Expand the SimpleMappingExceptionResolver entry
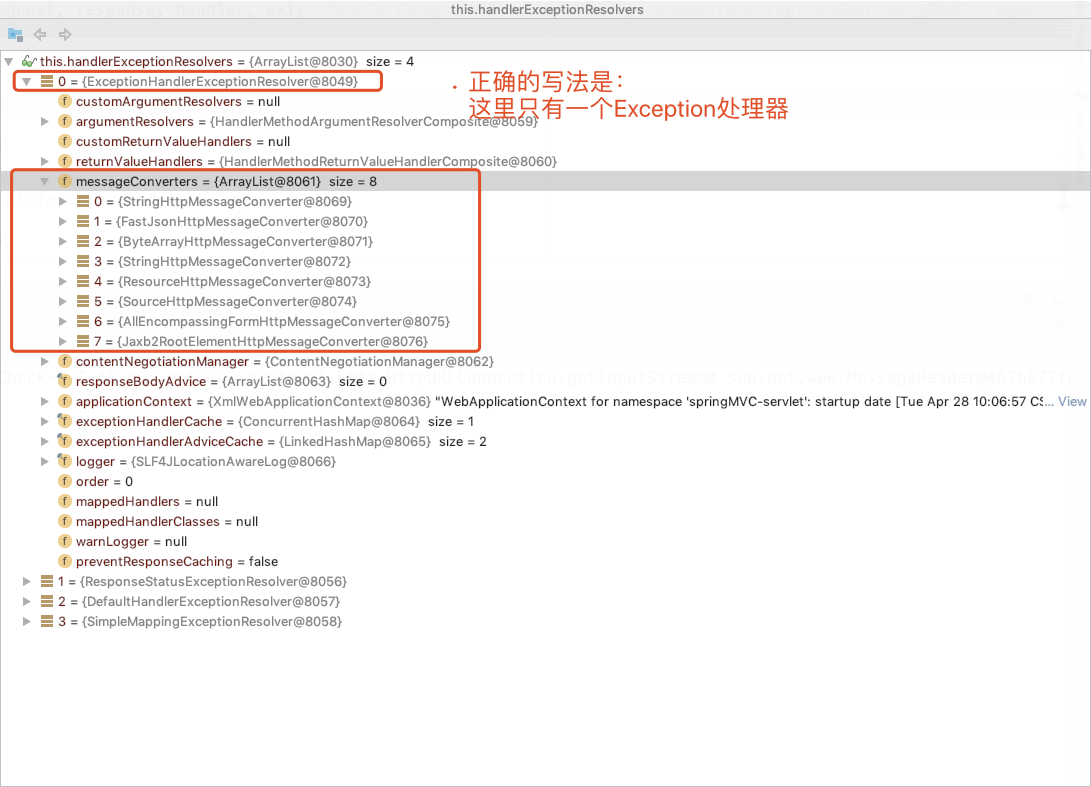Viewport: 1091px width, 787px height. [26, 621]
